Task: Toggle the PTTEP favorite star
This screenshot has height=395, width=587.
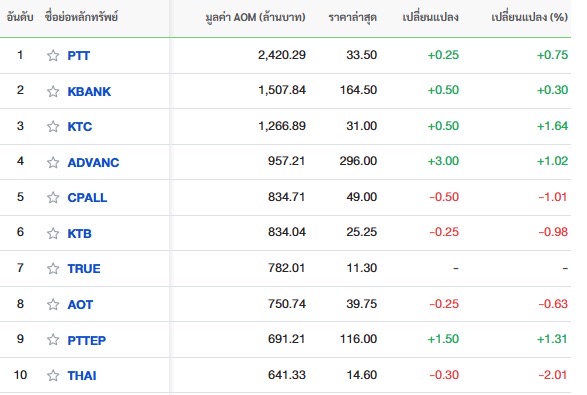Action: 53,340
